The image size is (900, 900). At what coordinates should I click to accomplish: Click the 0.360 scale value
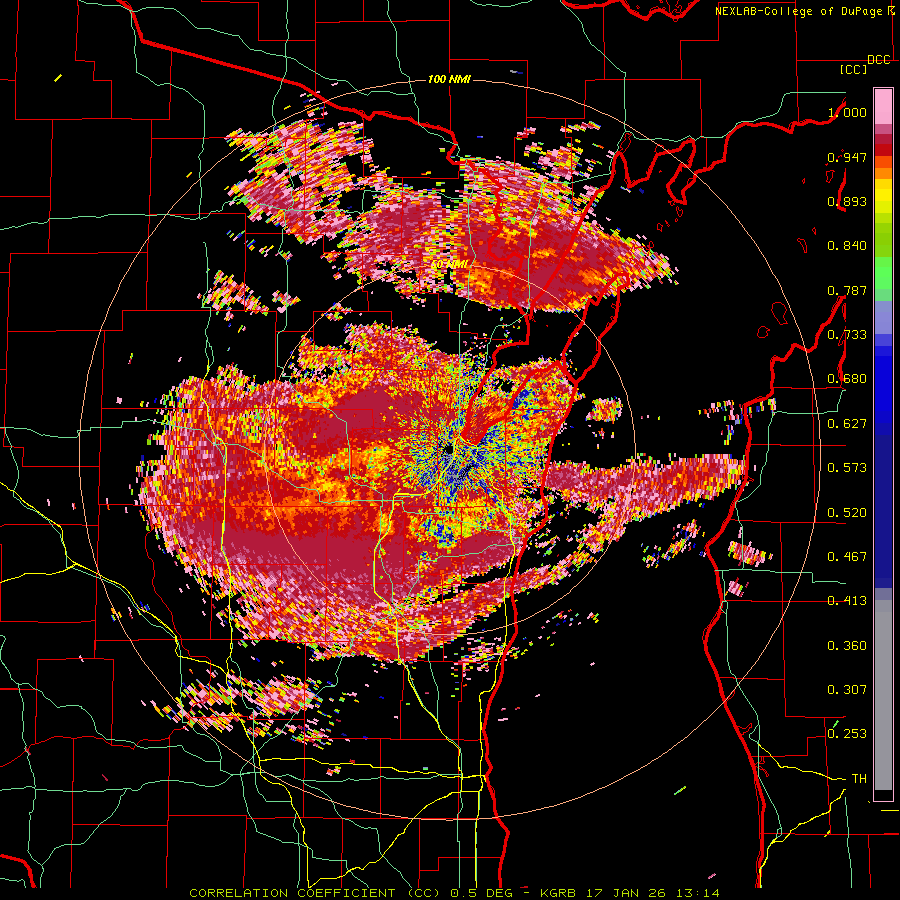(x=847, y=646)
